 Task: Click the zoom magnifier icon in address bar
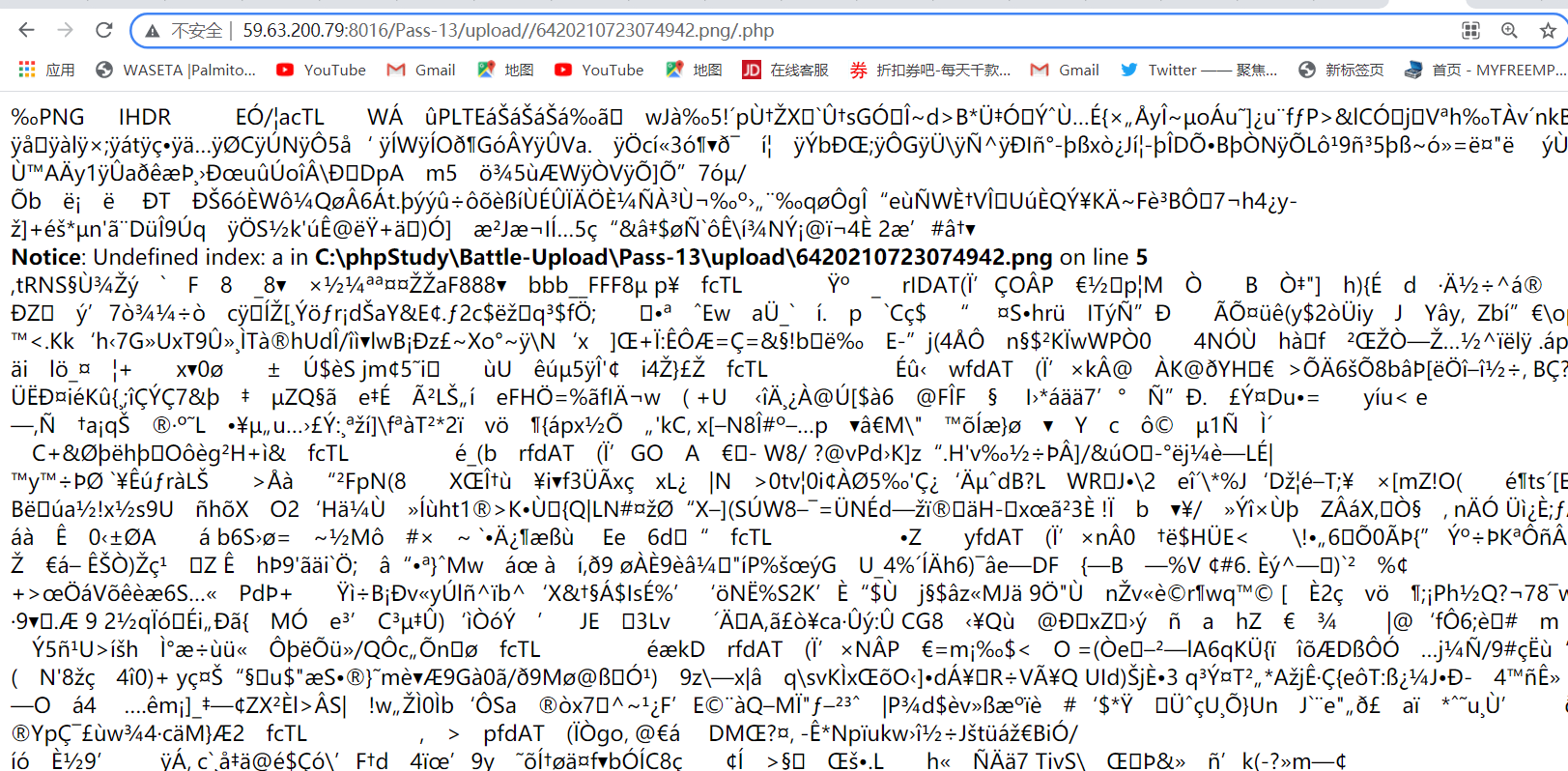pyautogui.click(x=1509, y=31)
